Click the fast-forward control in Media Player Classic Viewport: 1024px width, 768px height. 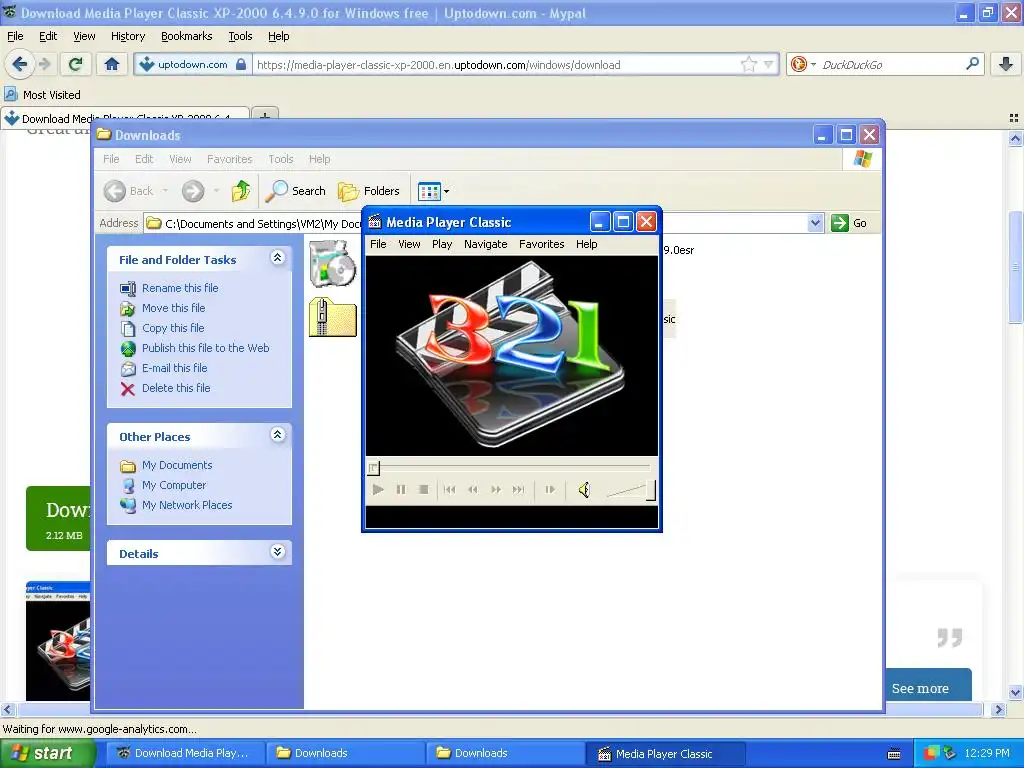pos(496,489)
